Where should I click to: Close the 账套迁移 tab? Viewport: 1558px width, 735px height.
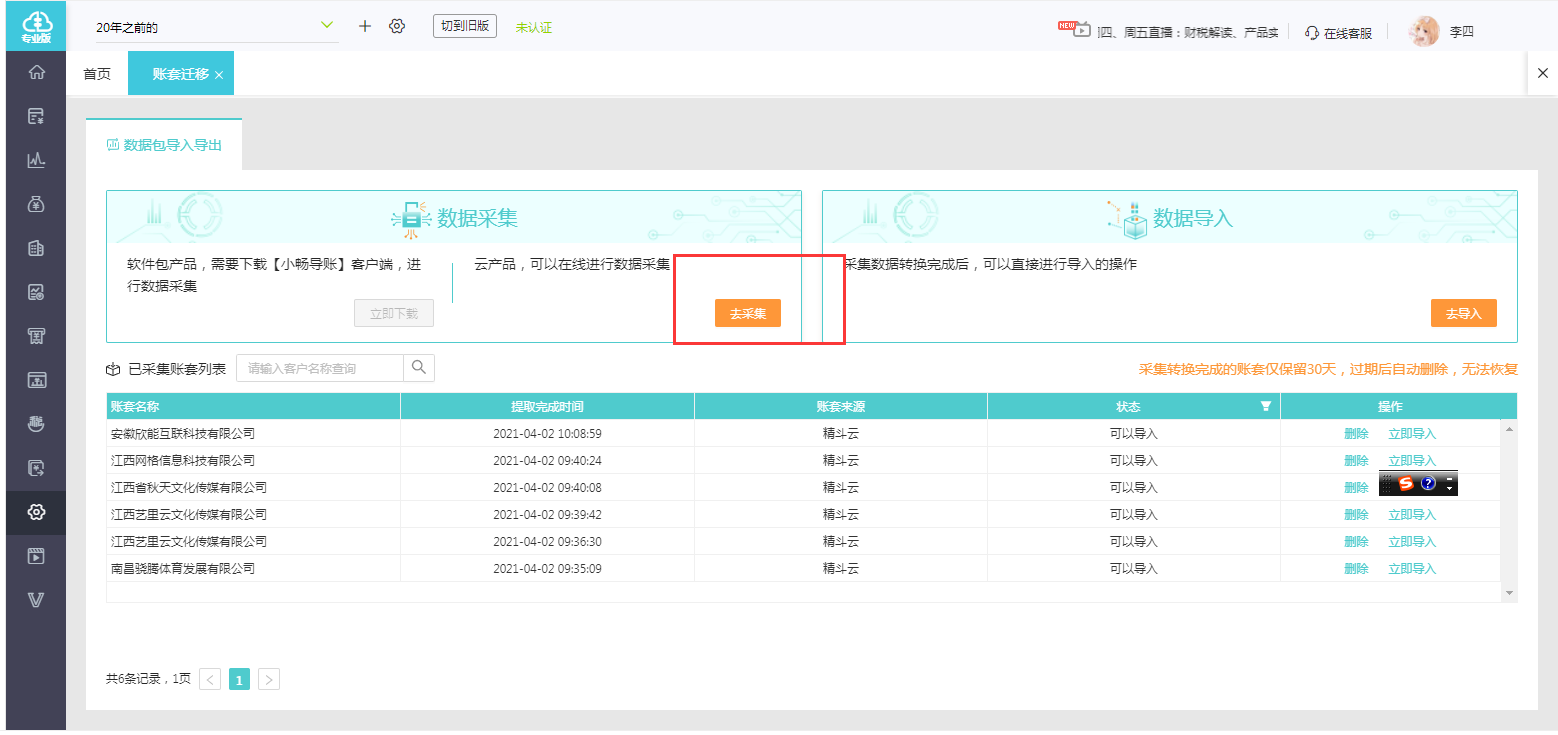click(x=219, y=75)
